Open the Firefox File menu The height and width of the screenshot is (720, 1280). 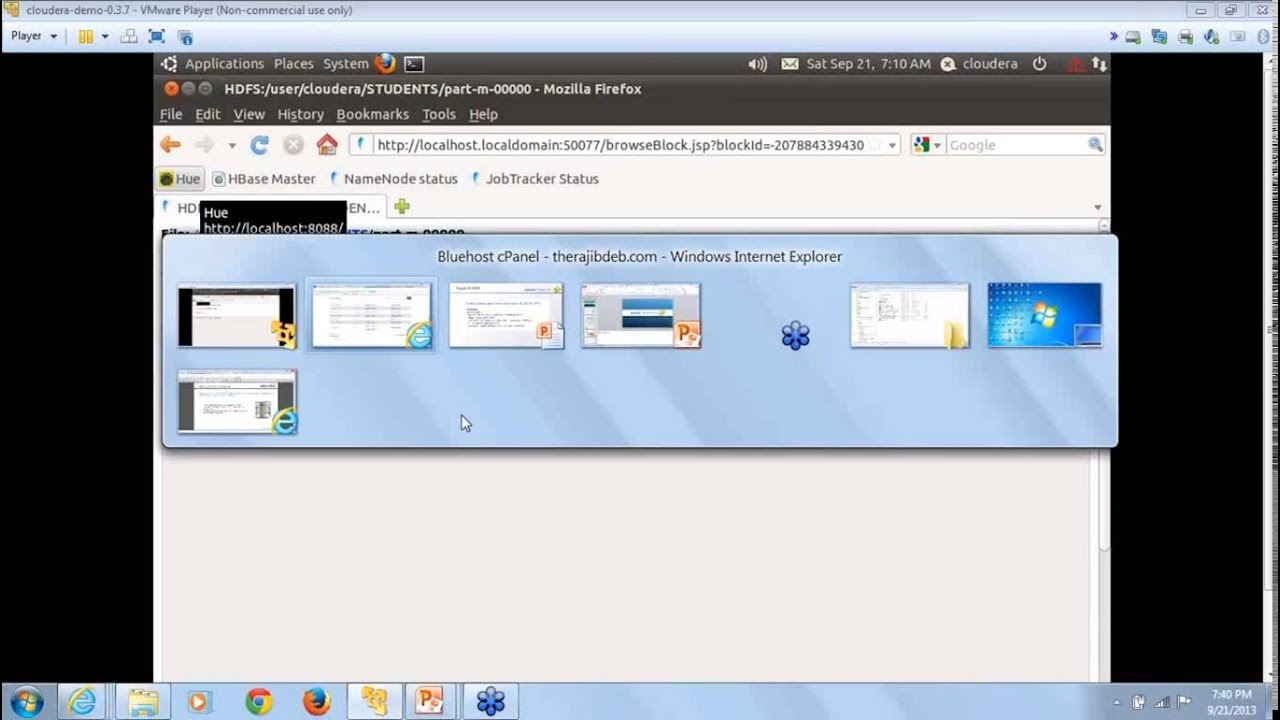(171, 114)
